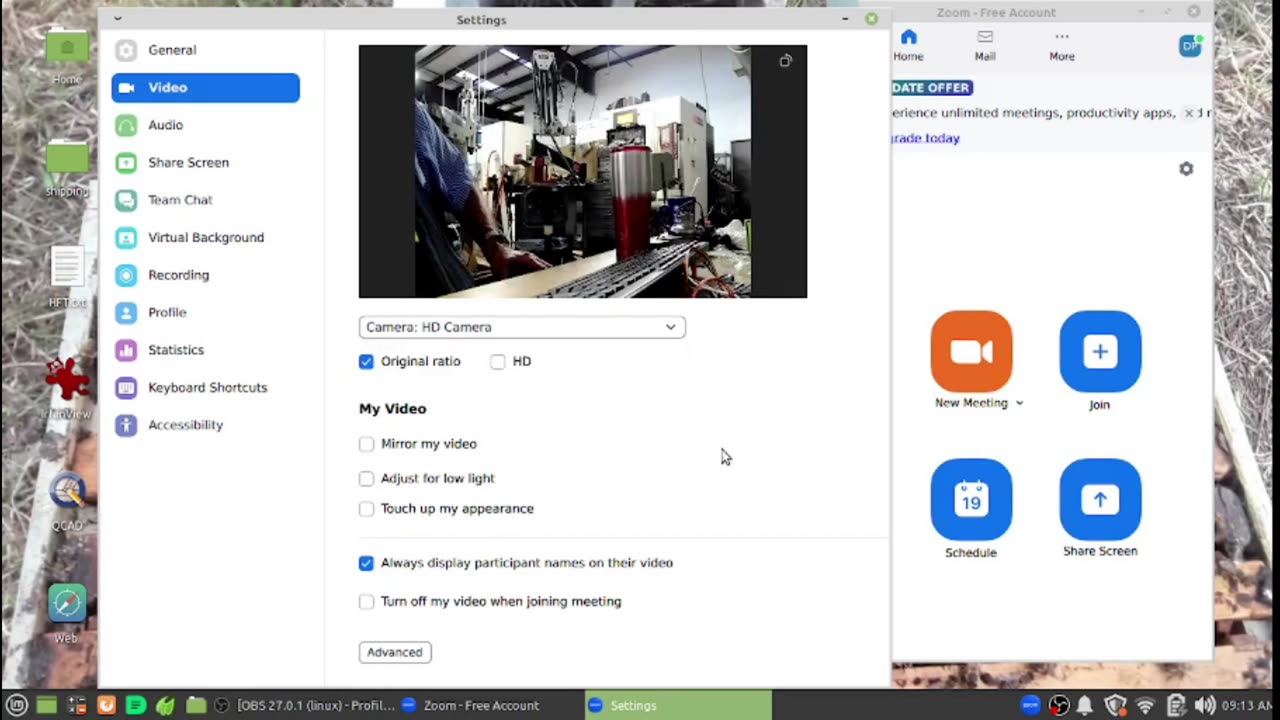This screenshot has width=1280, height=720.
Task: Open the Mail tab in Zoom window
Action: click(x=985, y=46)
